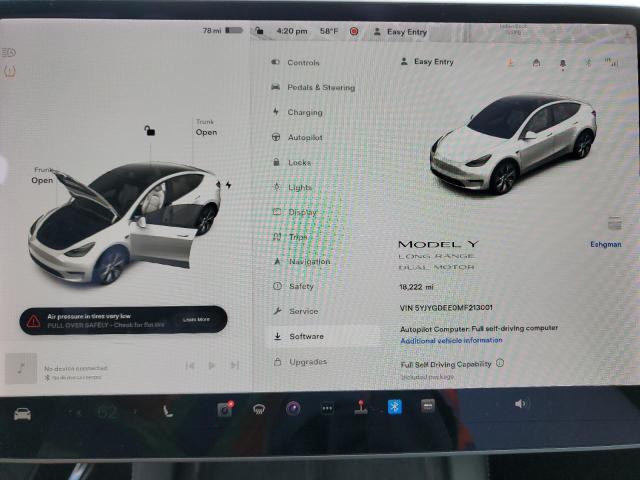Open Bluetooth settings icon in Controls header
The width and height of the screenshot is (640, 480).
[588, 62]
